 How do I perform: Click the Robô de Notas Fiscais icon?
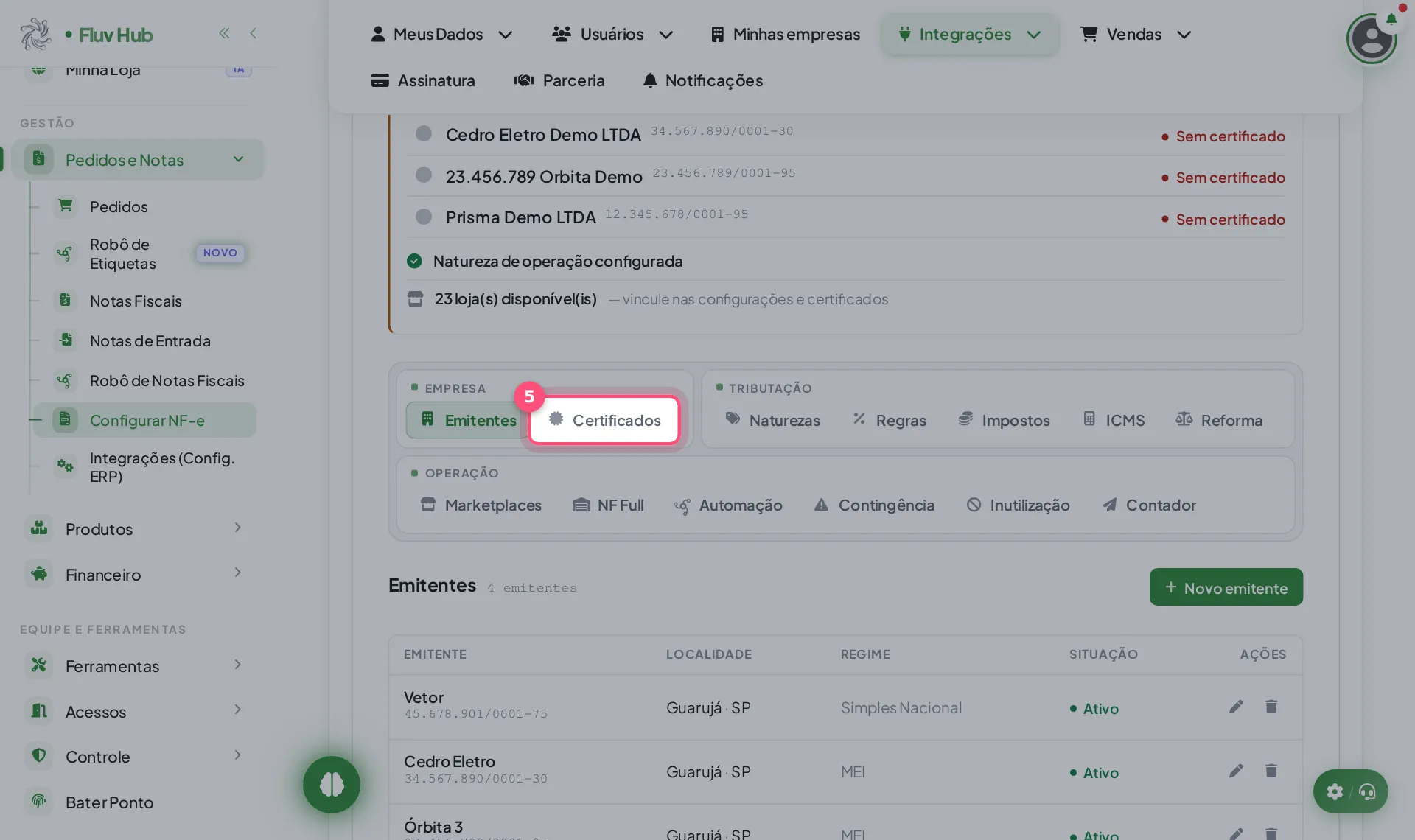point(66,380)
